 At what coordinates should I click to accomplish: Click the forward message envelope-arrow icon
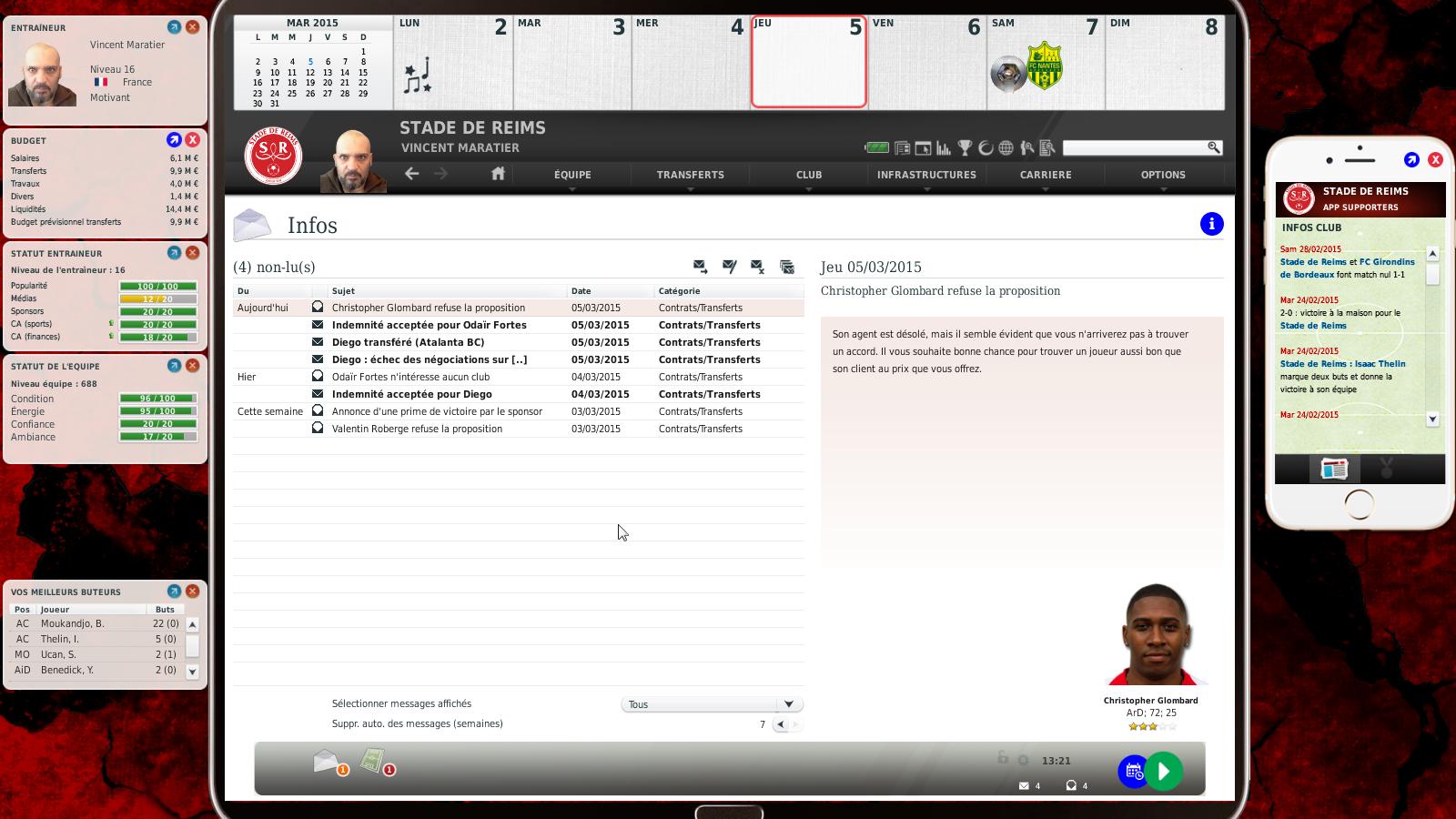click(x=700, y=267)
